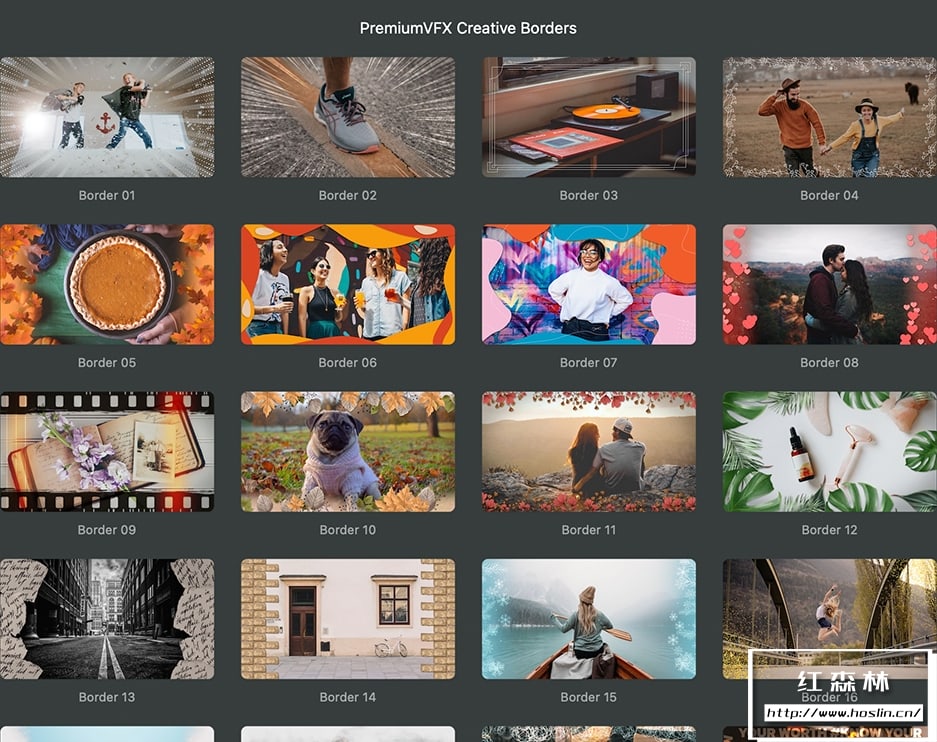Click the Border 15 label
The image size is (937, 742).
pyautogui.click(x=589, y=697)
